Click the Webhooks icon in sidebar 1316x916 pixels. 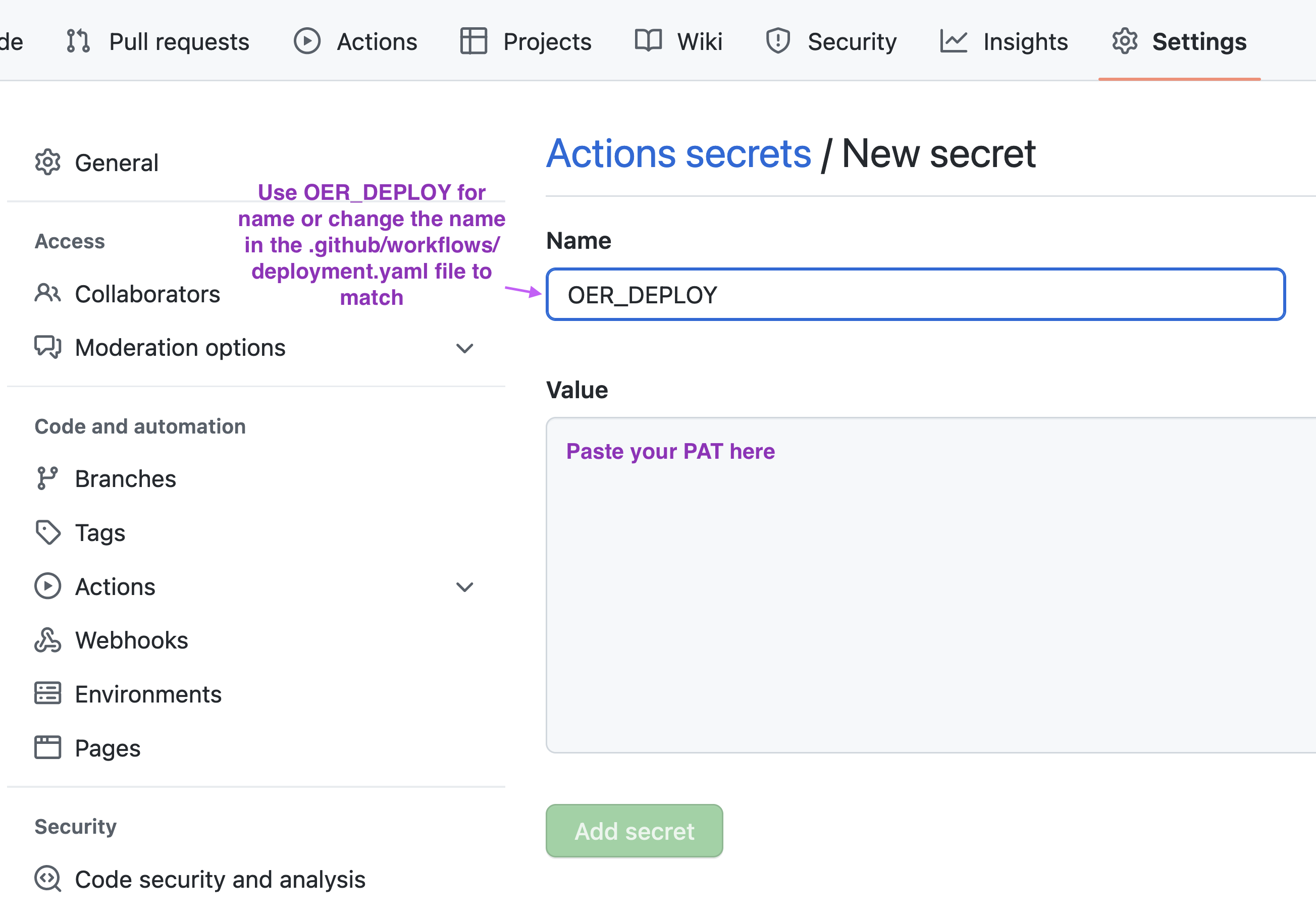coord(47,640)
